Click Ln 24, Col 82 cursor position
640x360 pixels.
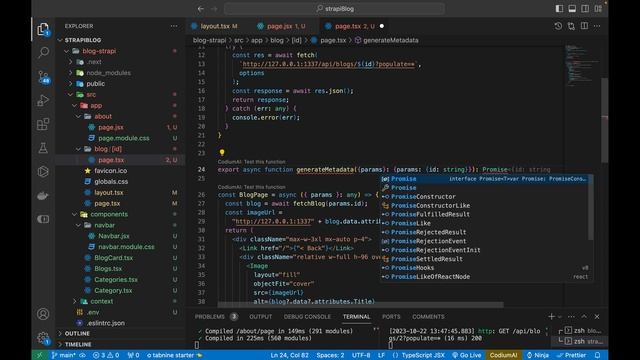pos(289,355)
